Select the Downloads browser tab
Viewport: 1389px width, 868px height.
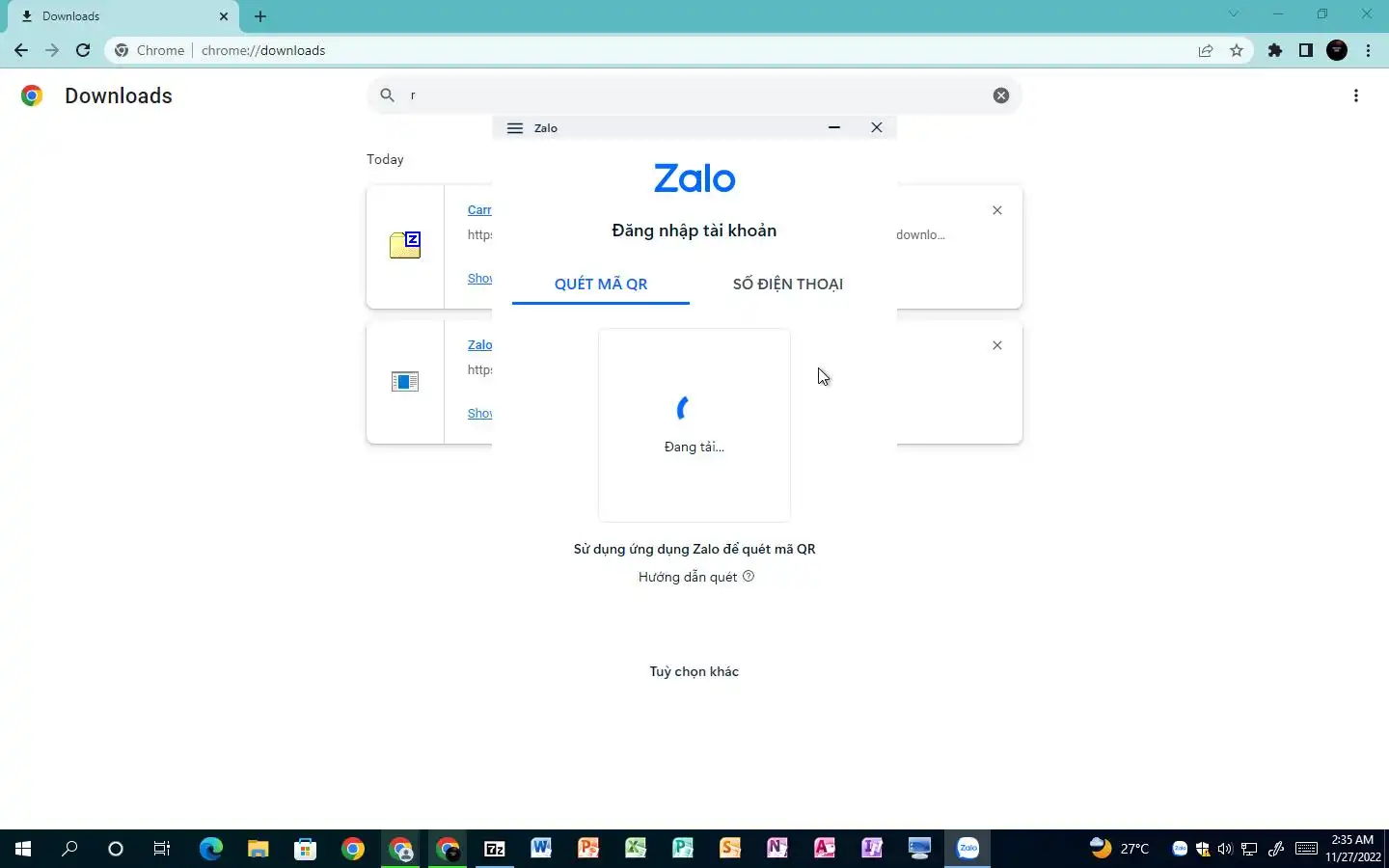coord(123,16)
